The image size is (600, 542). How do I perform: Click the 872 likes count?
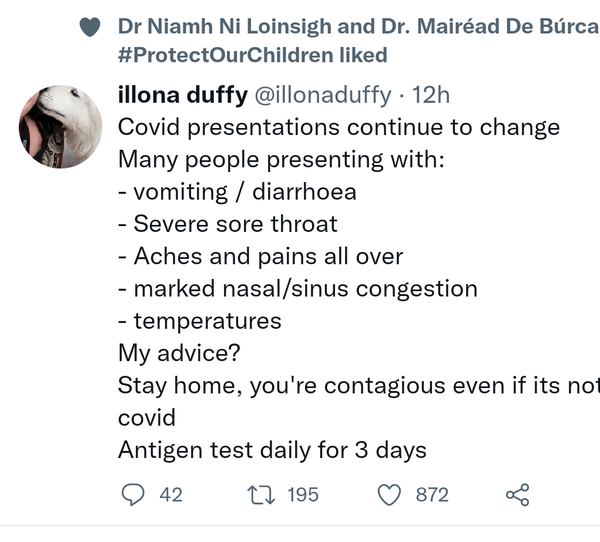tap(432, 494)
